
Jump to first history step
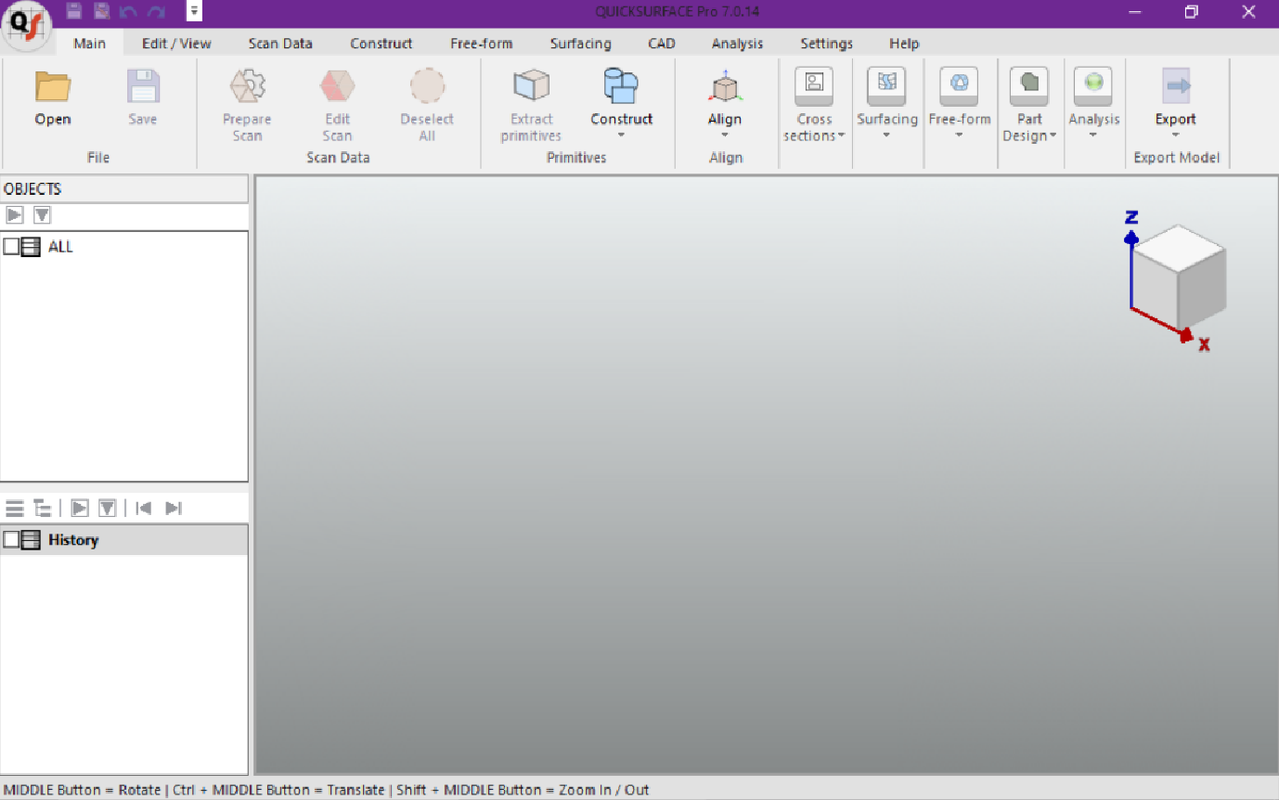click(144, 508)
